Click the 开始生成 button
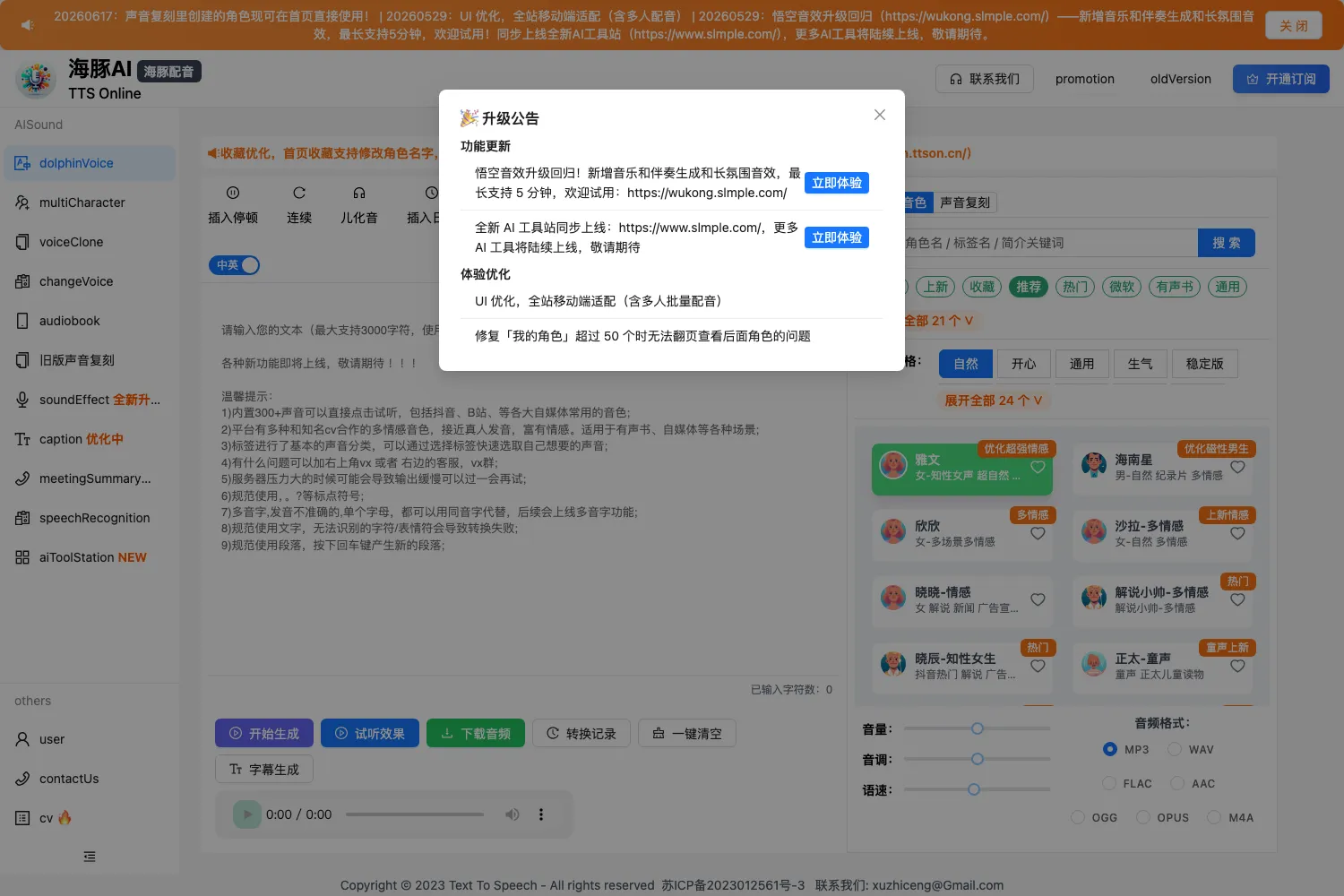The width and height of the screenshot is (1344, 896). pos(264,733)
